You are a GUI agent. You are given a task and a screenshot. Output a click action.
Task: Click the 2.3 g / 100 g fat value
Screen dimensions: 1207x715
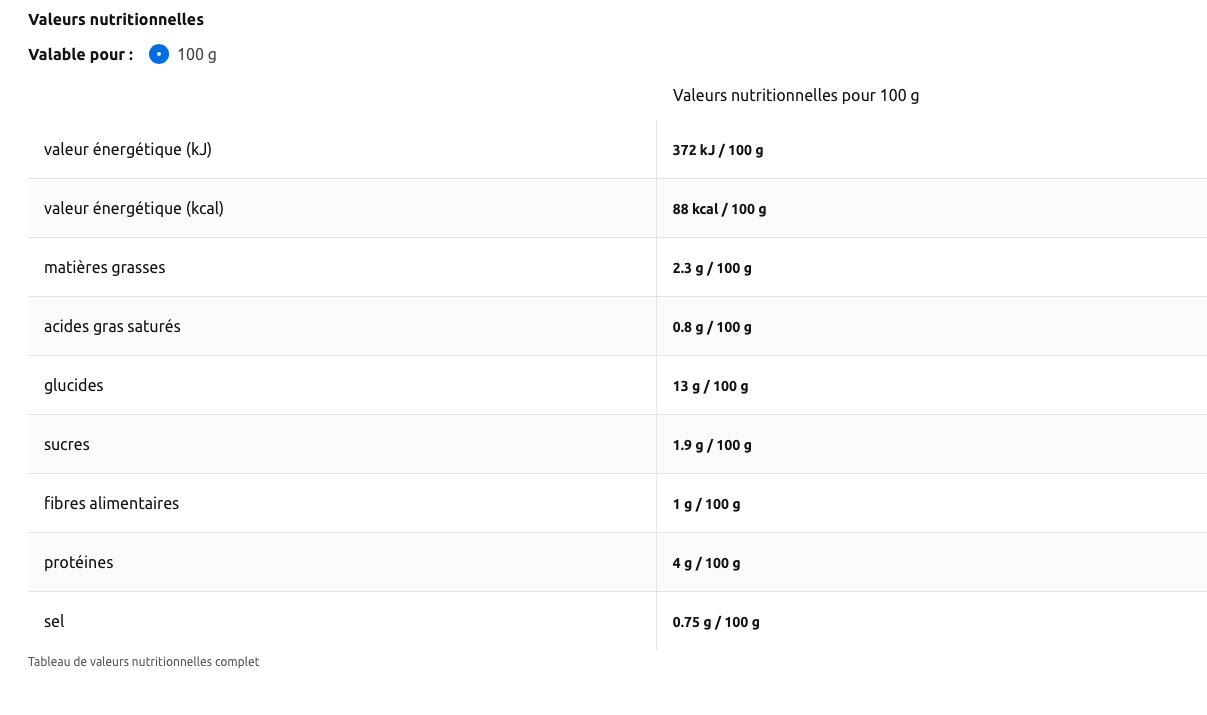coord(712,268)
